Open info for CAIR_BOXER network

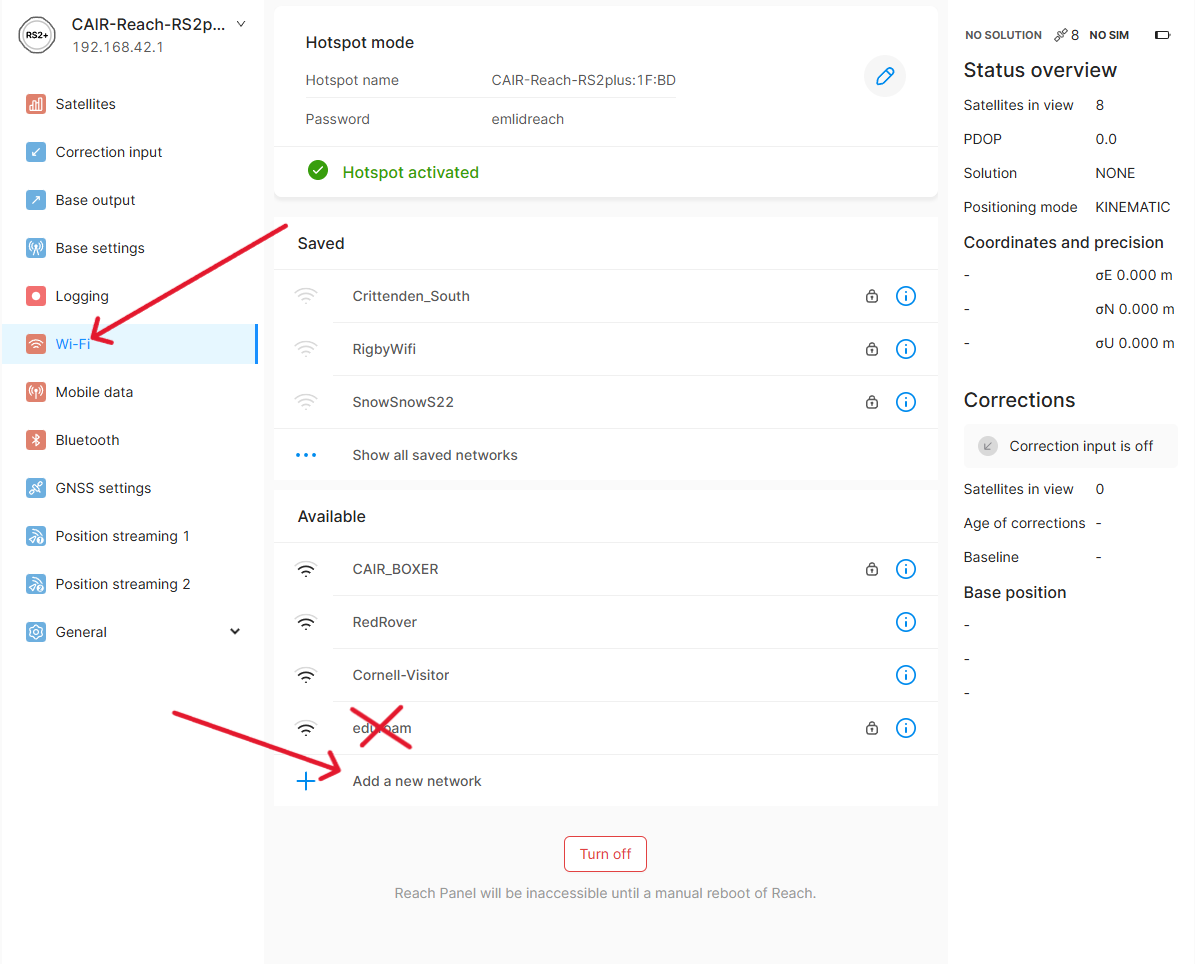point(905,569)
